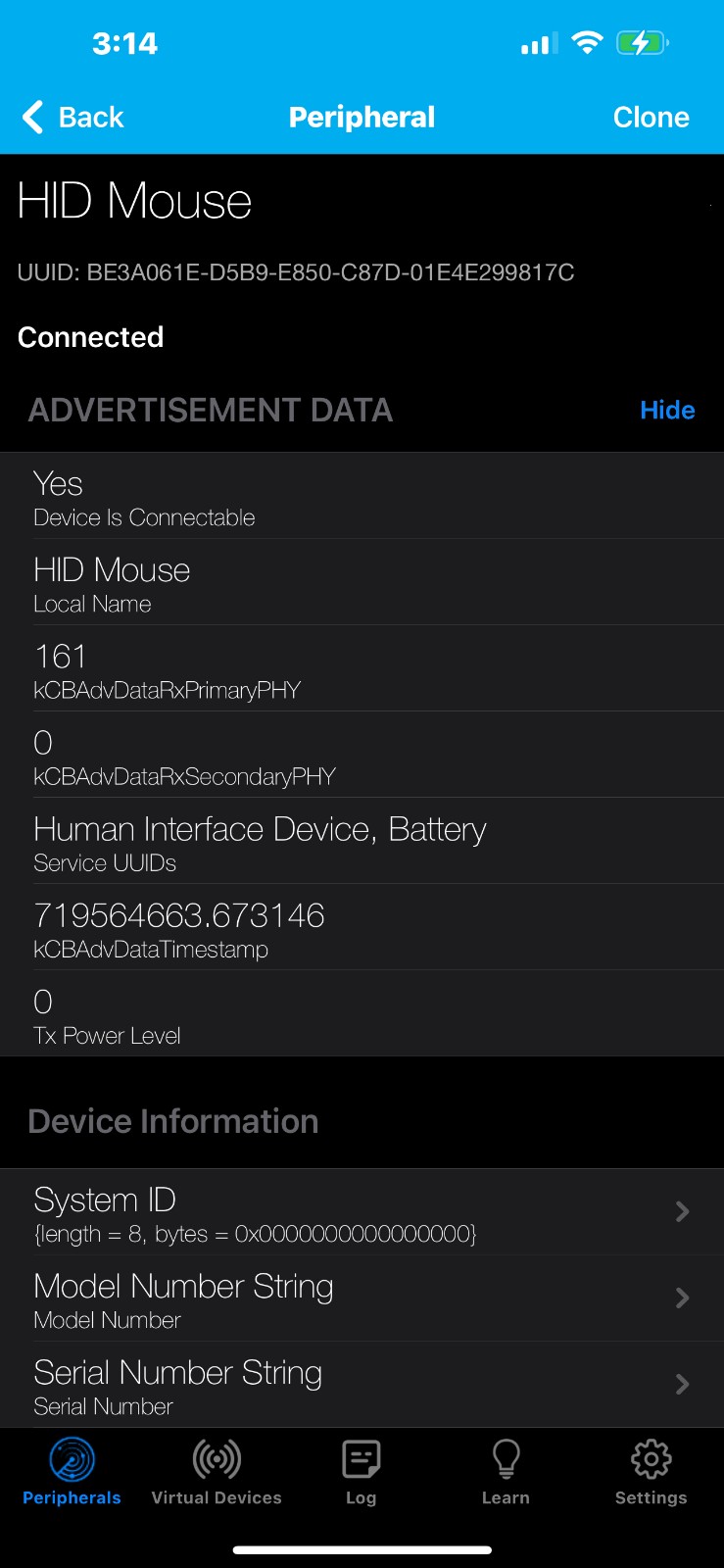724x1568 pixels.
Task: Tap the cellular signal strength icon
Action: (x=537, y=43)
